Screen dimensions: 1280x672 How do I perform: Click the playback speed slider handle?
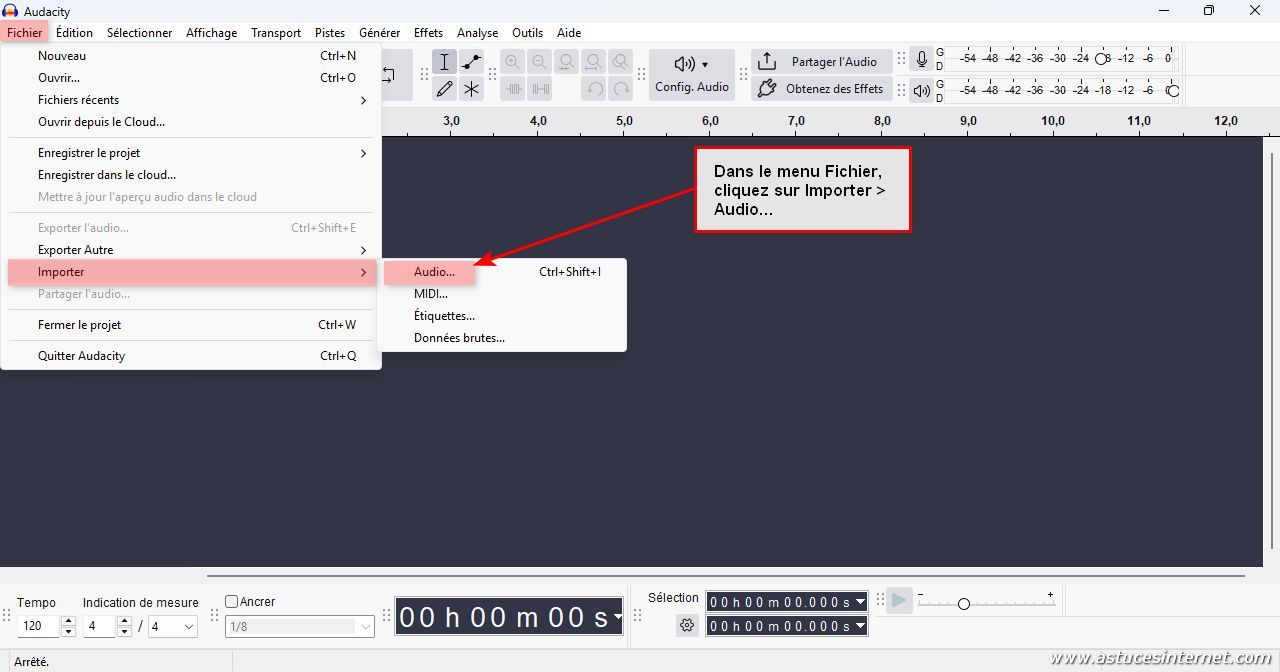coord(963,604)
